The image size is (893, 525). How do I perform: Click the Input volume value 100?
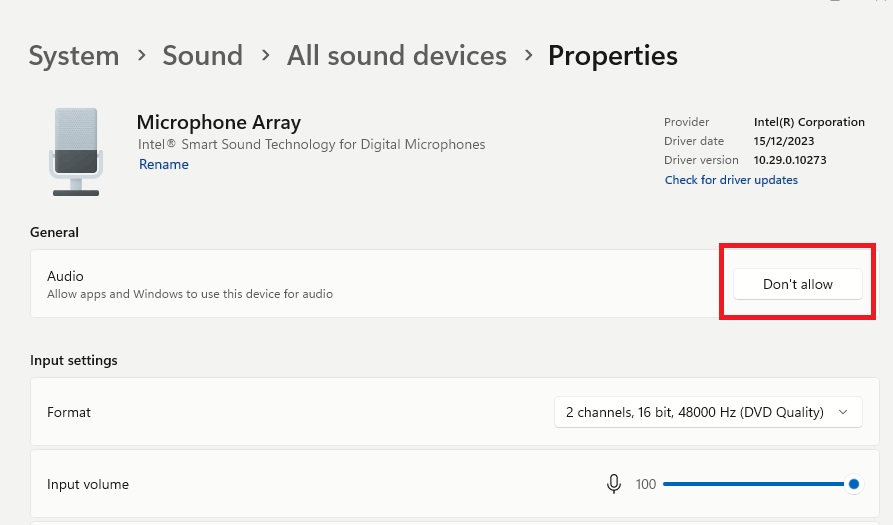pos(646,484)
